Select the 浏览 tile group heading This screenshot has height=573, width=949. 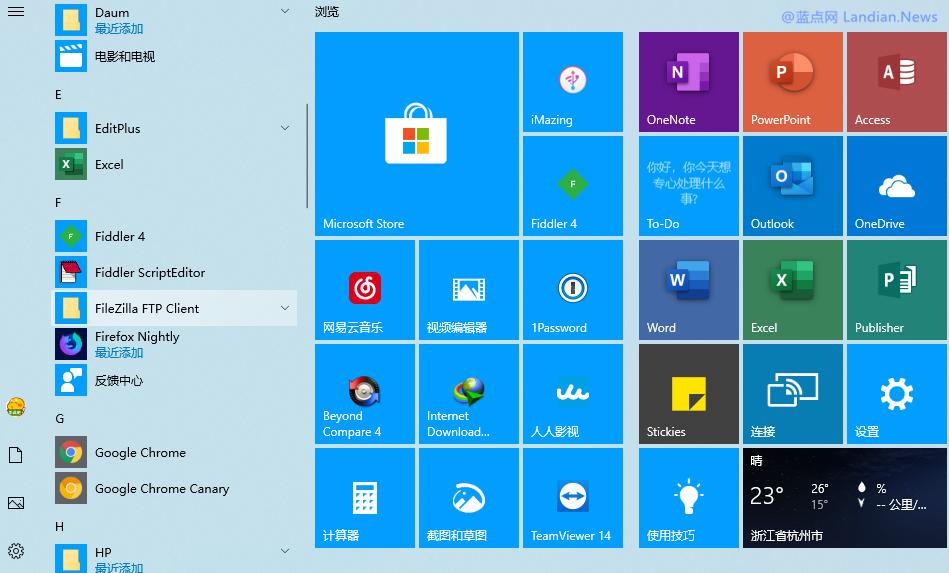click(327, 11)
